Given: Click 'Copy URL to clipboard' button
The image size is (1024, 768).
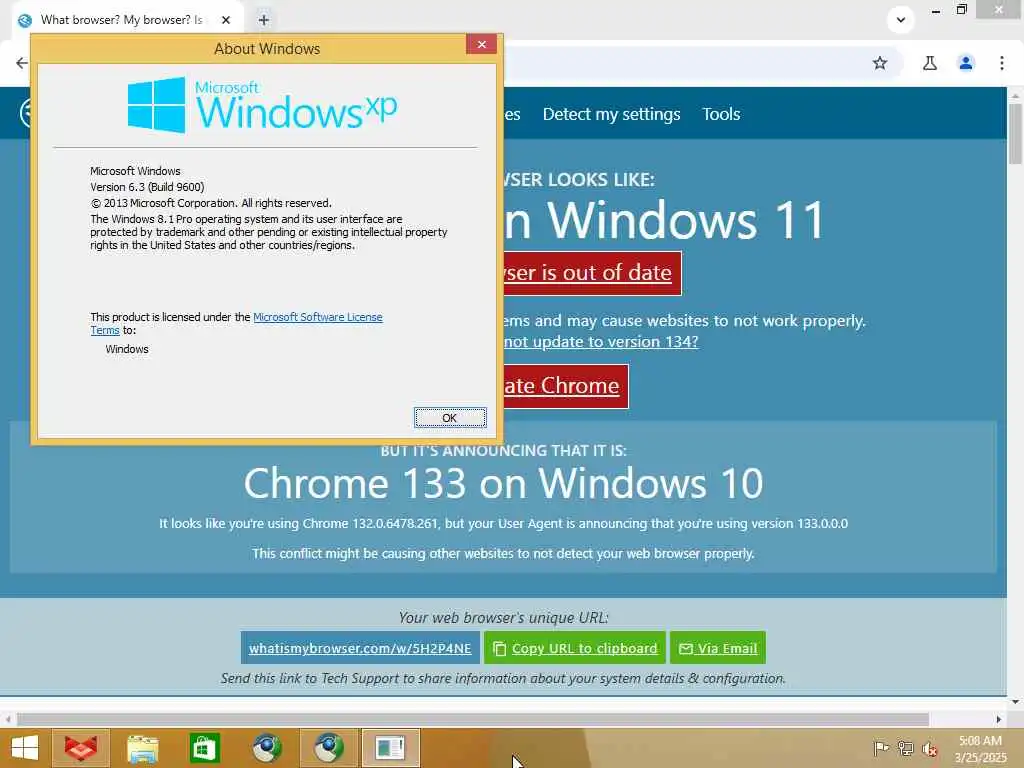Looking at the screenshot, I should pyautogui.click(x=575, y=648).
